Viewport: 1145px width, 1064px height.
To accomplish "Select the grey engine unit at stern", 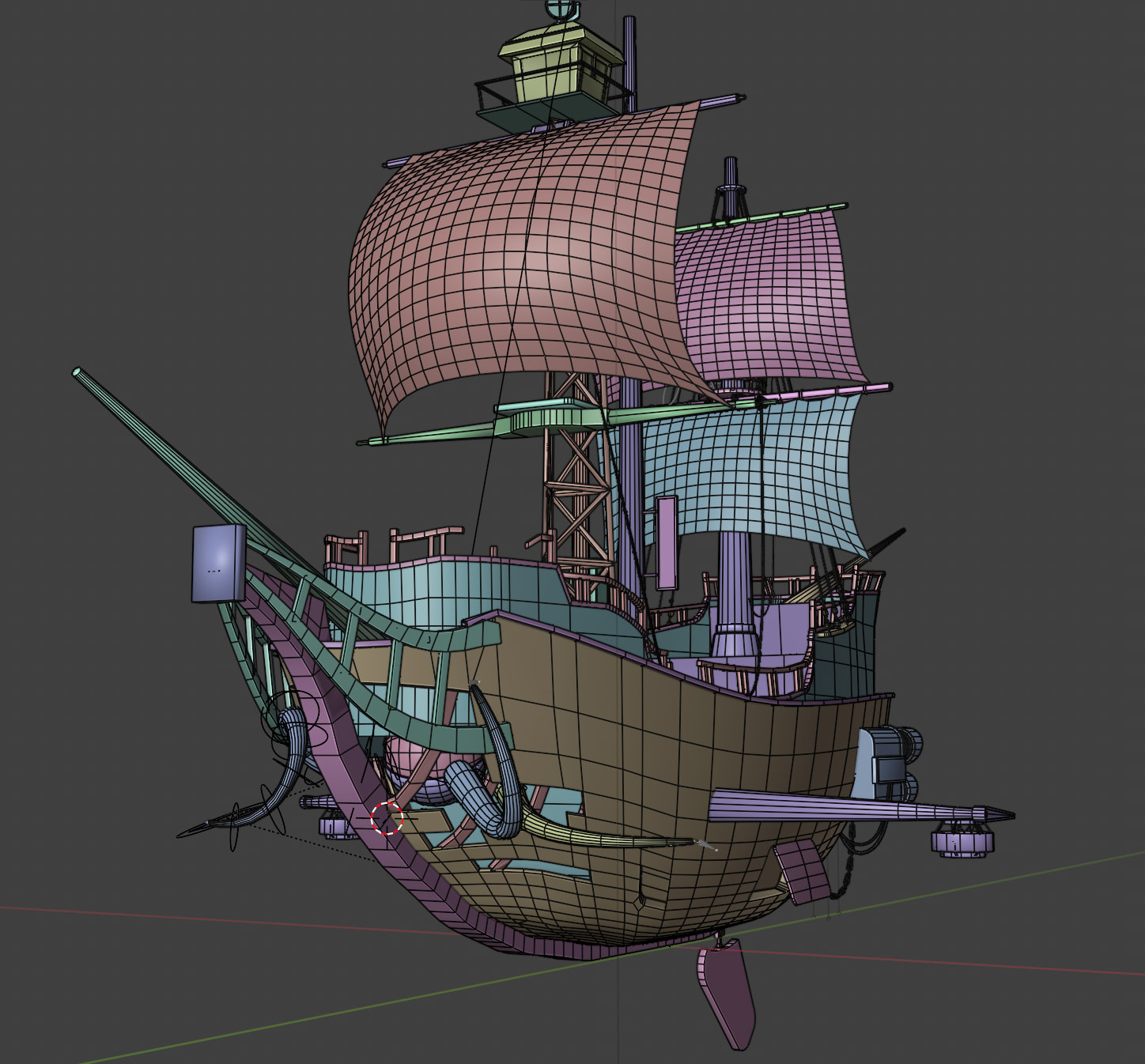I will click(886, 759).
